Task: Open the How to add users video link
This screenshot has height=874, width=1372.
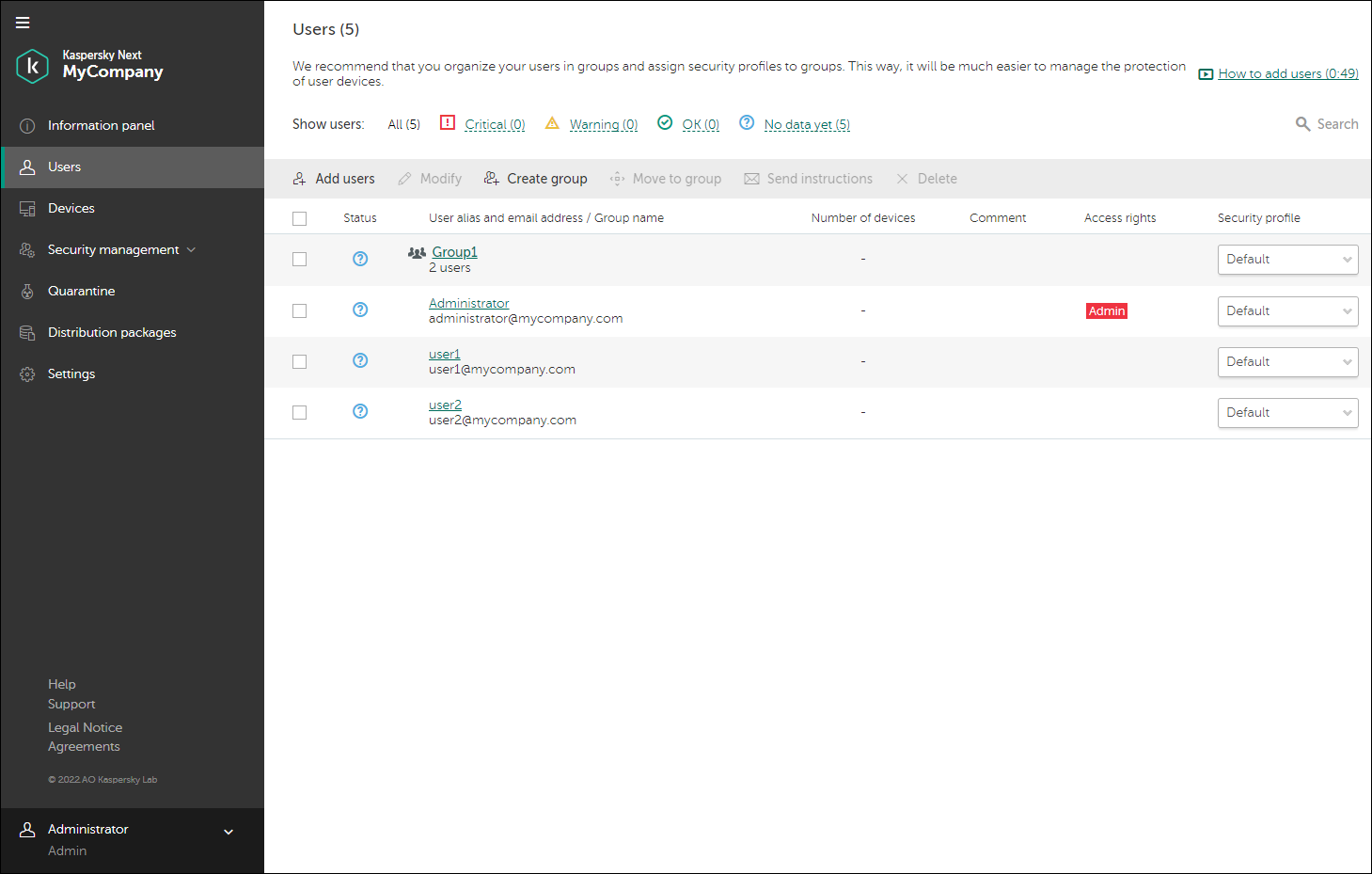Action: 1287,72
